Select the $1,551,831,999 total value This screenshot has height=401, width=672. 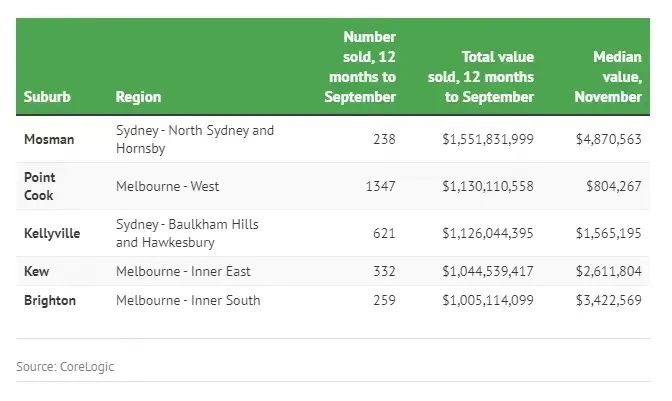coord(488,139)
